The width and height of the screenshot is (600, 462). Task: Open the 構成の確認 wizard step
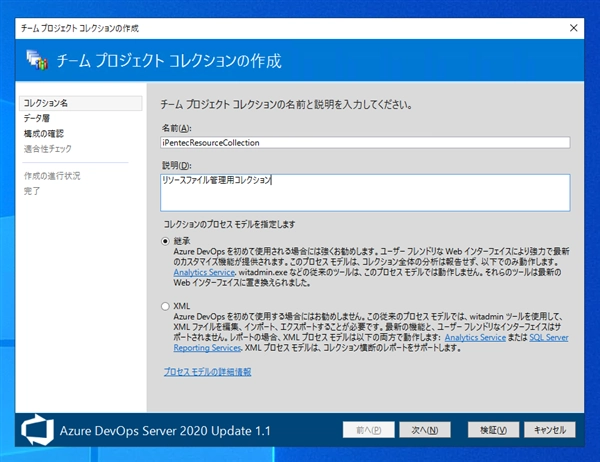[x=44, y=134]
